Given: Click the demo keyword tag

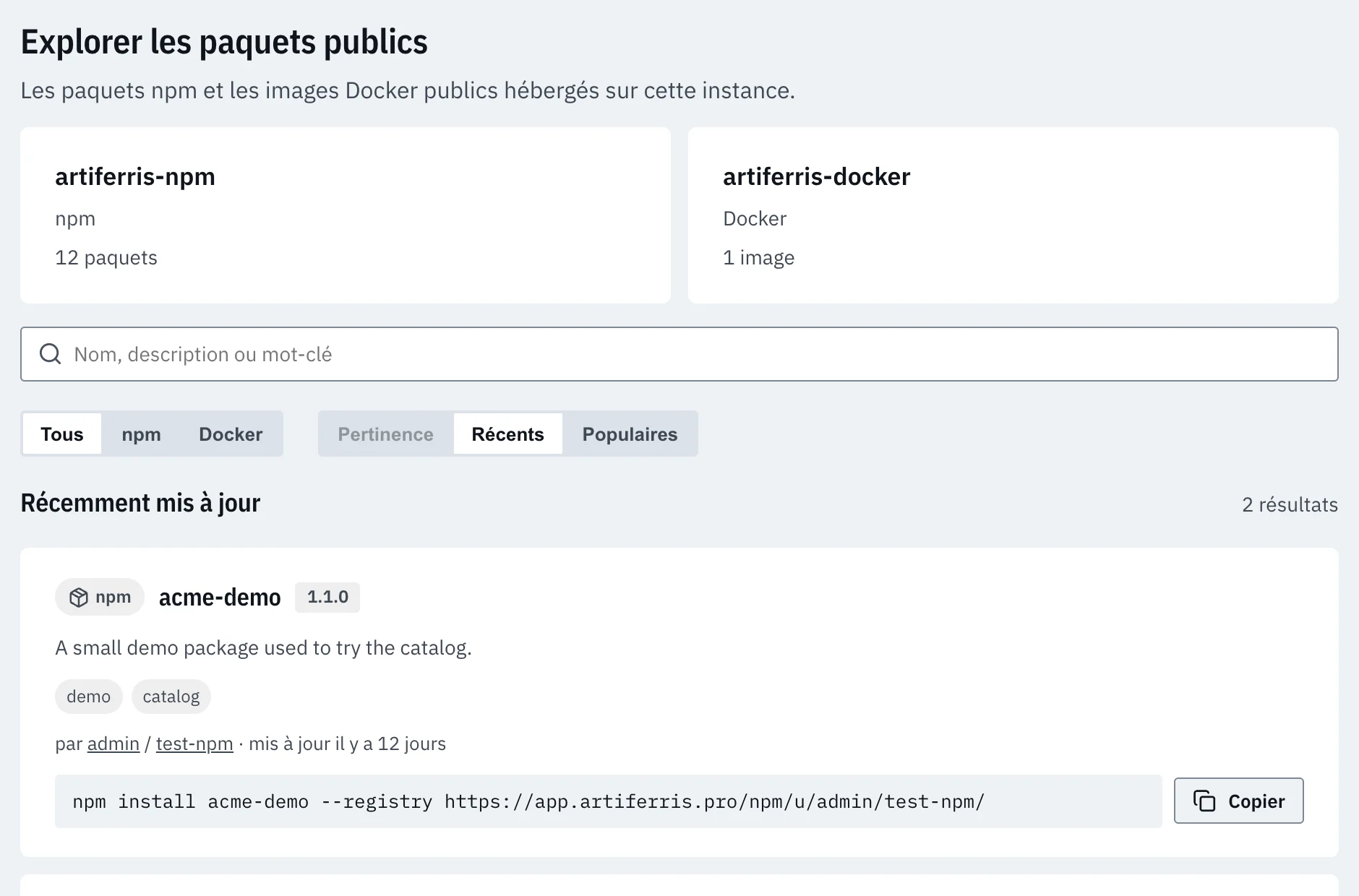Looking at the screenshot, I should (x=89, y=697).
